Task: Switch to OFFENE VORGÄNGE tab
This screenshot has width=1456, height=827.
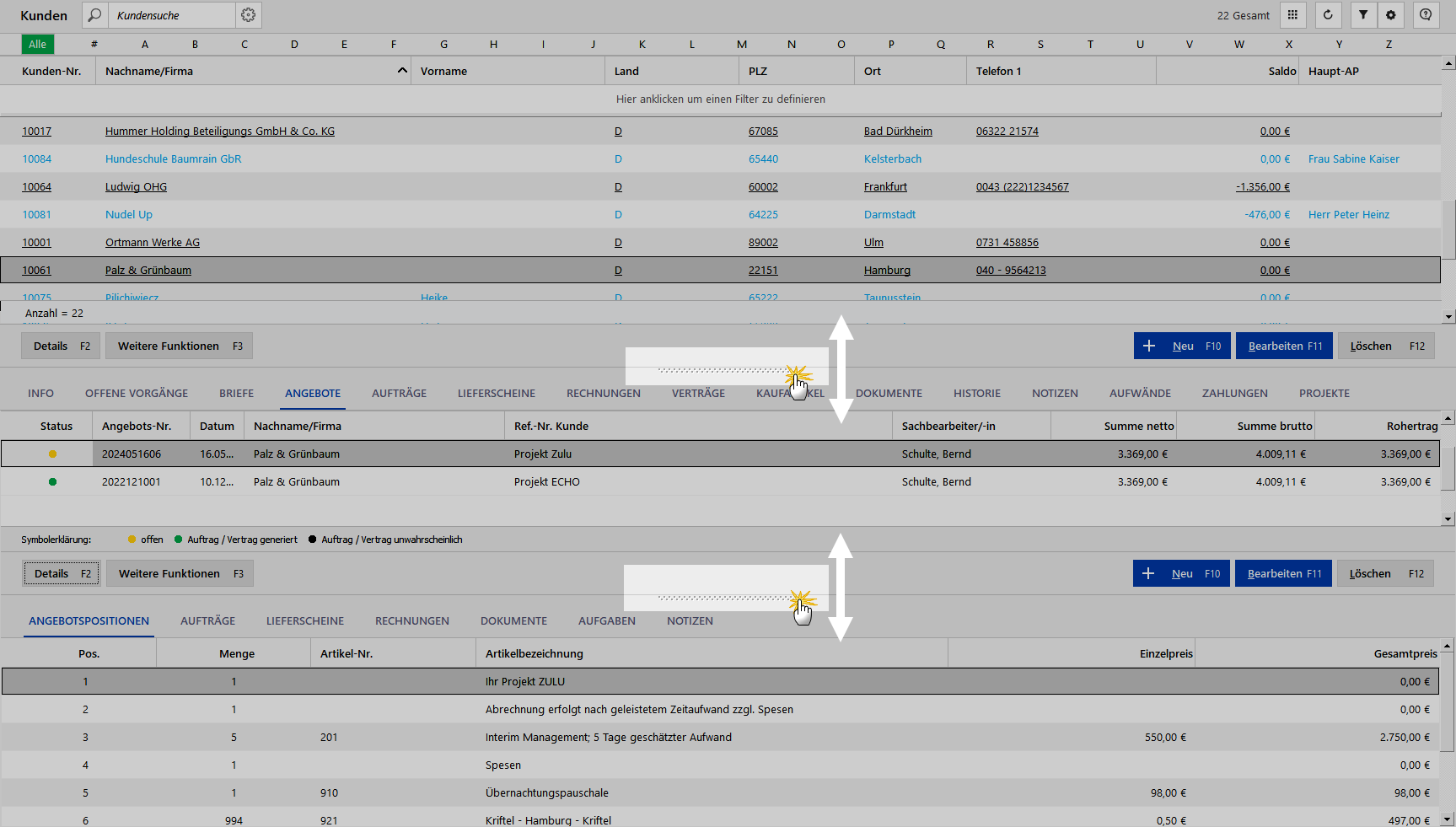Action: coord(137,394)
